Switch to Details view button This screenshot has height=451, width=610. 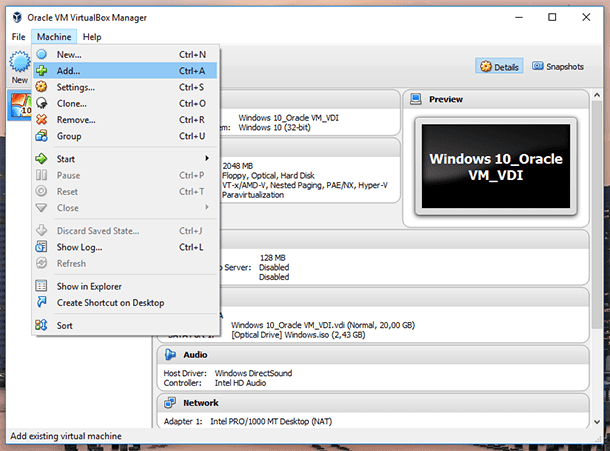click(499, 67)
